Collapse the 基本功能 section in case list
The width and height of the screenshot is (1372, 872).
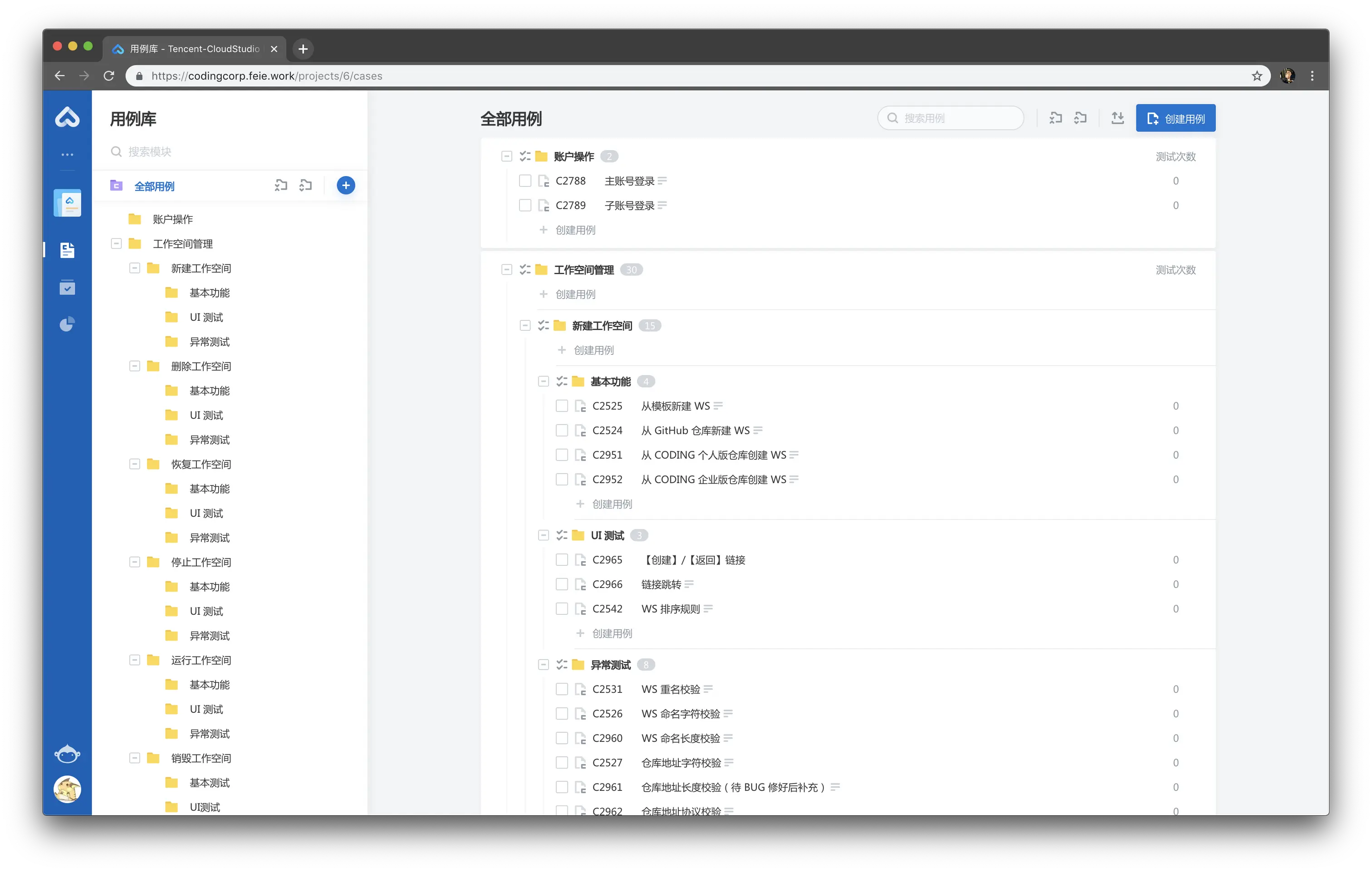pyautogui.click(x=543, y=381)
